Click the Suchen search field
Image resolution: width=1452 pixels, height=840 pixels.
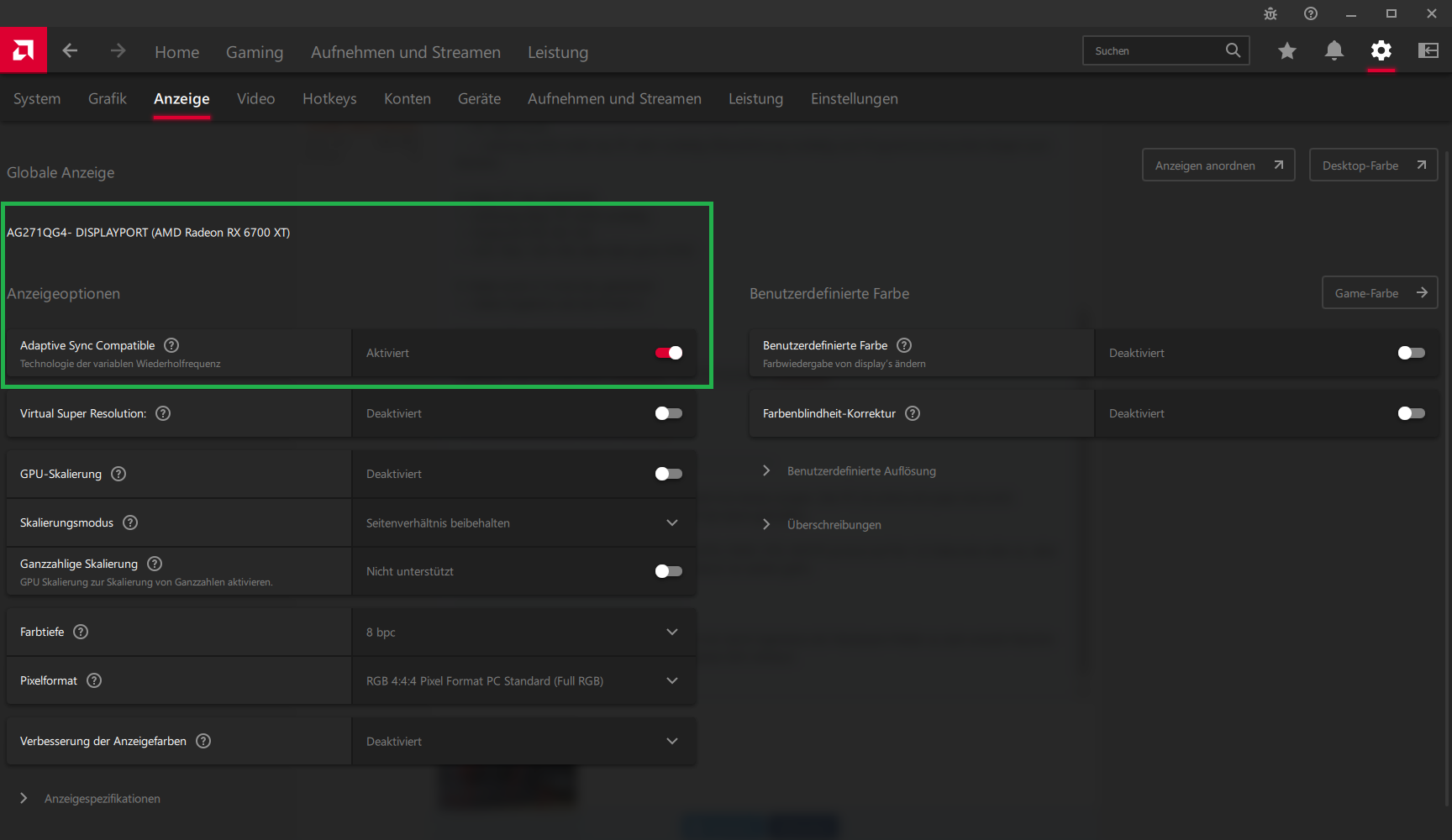1166,50
